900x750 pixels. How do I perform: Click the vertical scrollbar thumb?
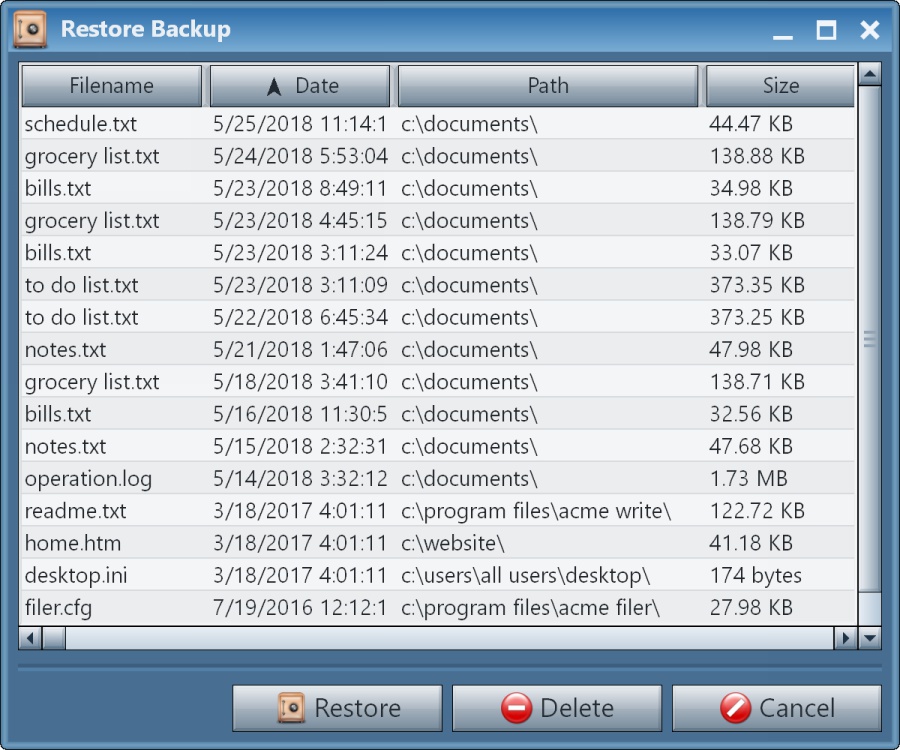(870, 339)
